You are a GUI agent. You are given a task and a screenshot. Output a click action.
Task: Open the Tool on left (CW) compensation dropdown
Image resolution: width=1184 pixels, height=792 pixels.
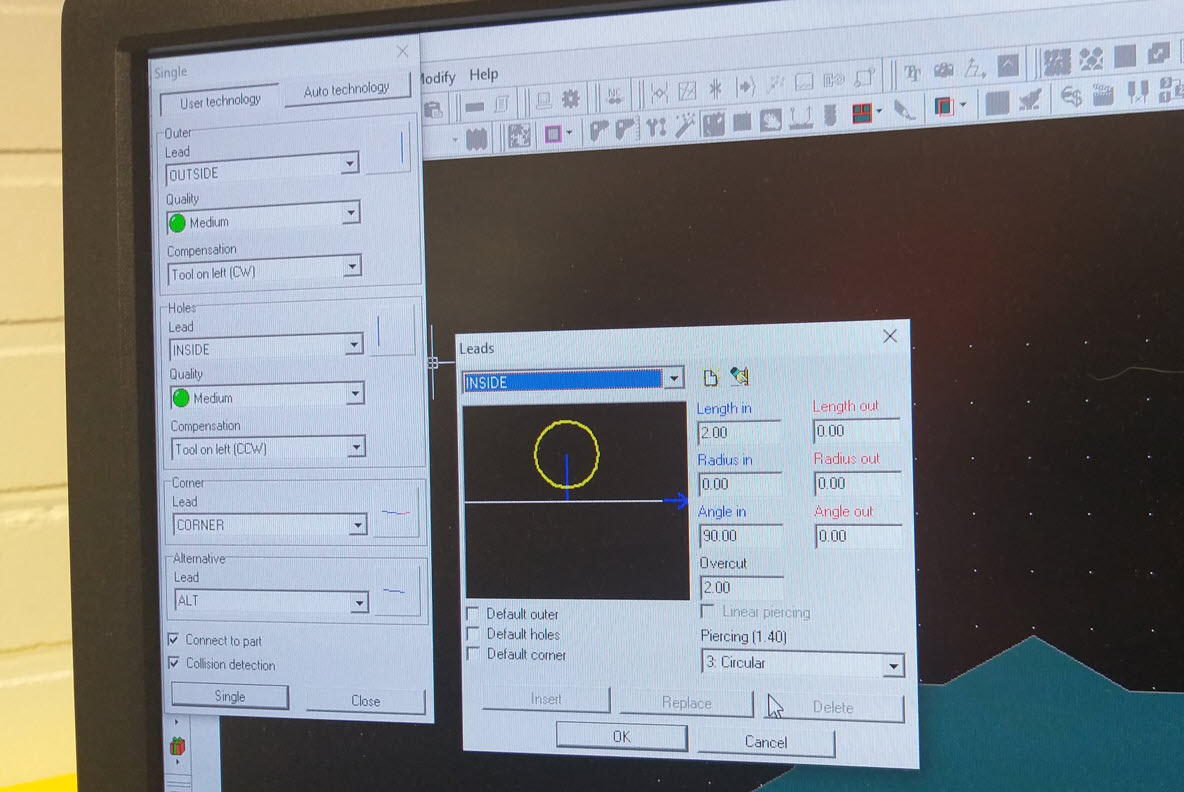coord(264,270)
